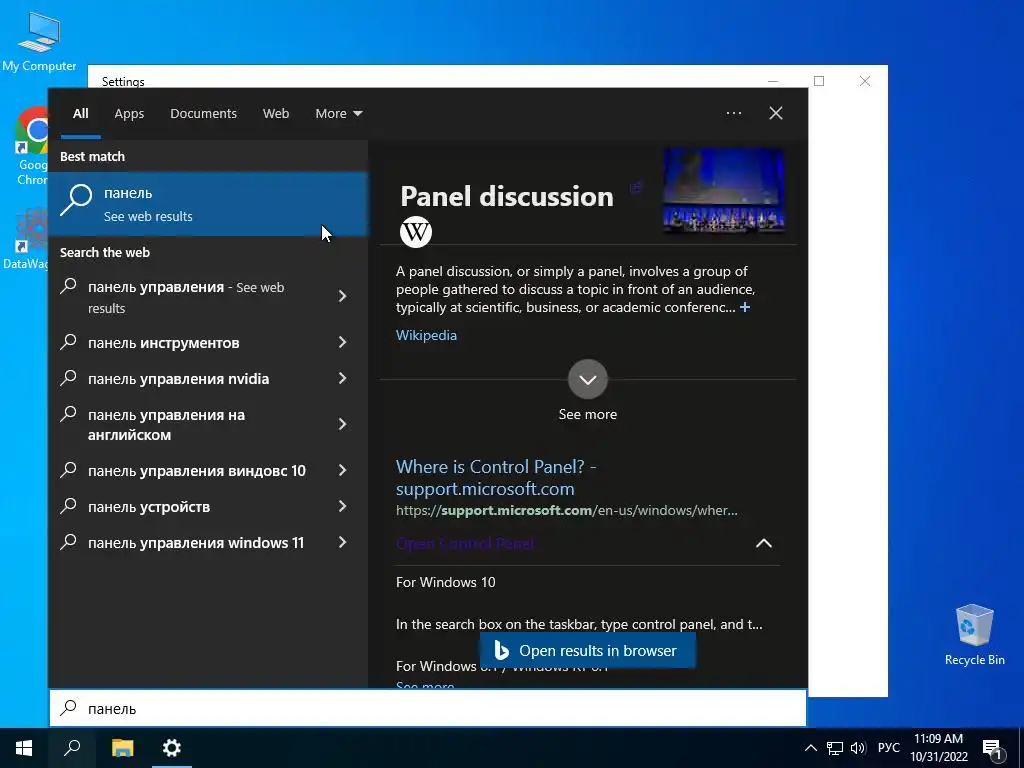Select suggestion панель управления виндовс 10

point(197,471)
